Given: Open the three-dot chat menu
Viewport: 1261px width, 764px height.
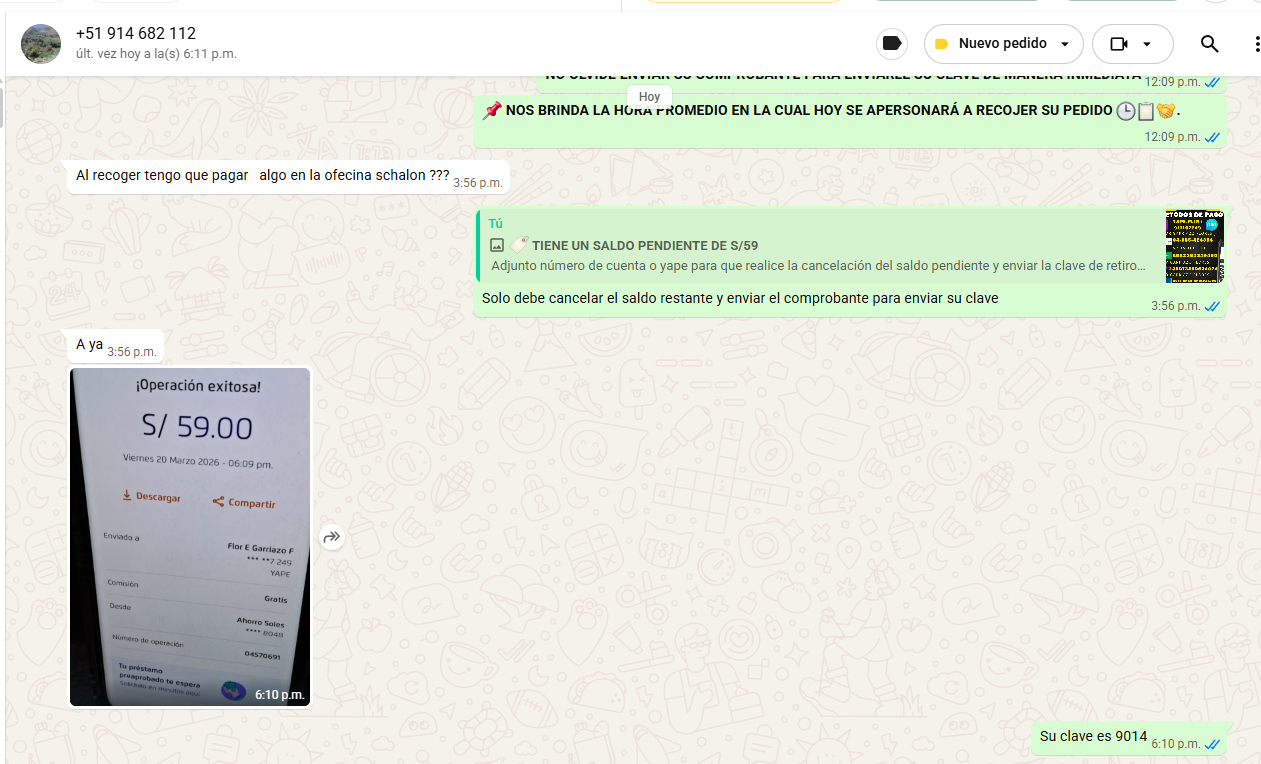Looking at the screenshot, I should pyautogui.click(x=1256, y=44).
